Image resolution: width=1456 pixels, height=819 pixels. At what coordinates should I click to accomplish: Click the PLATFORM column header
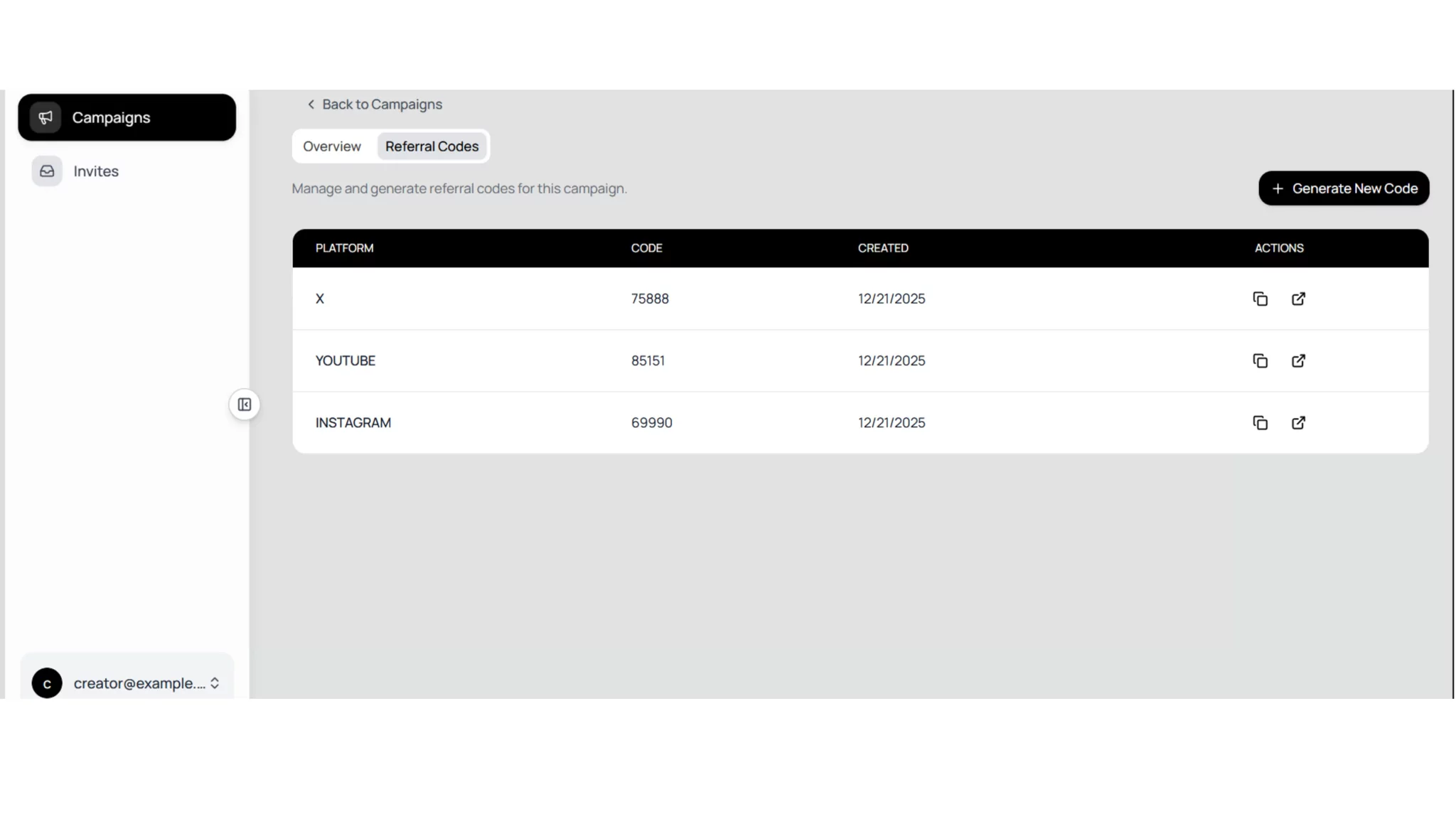point(344,248)
